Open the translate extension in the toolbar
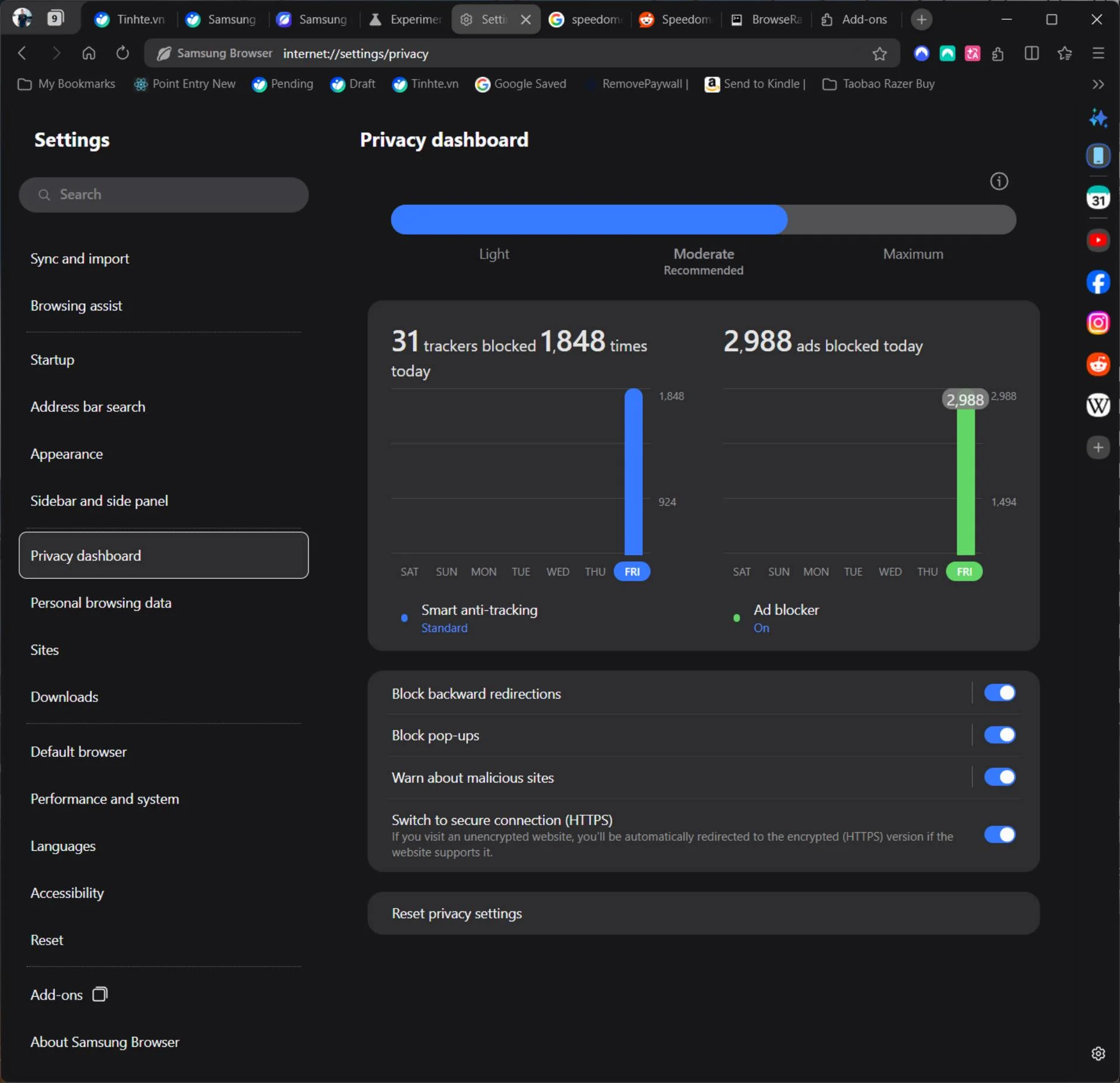The image size is (1120, 1083). 972,53
